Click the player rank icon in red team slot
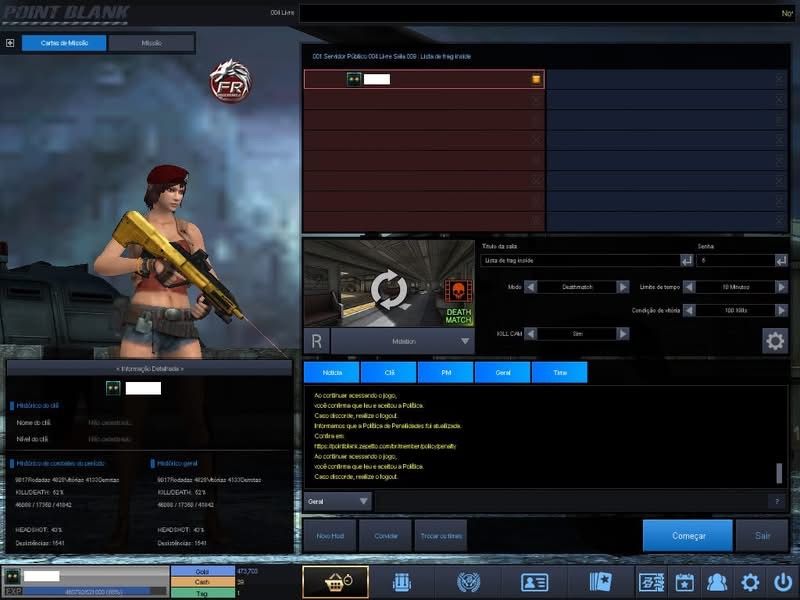Image resolution: width=800 pixels, height=600 pixels. [354, 79]
